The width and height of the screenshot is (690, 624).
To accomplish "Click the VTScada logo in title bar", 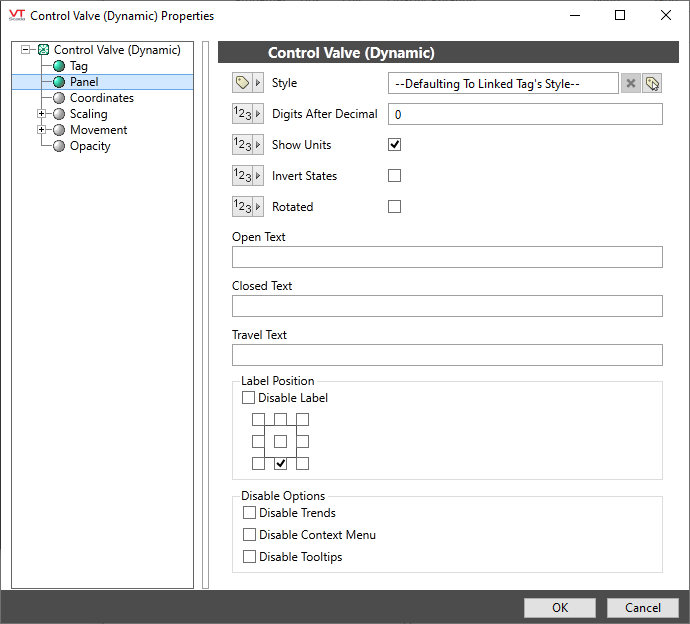I will pyautogui.click(x=17, y=15).
